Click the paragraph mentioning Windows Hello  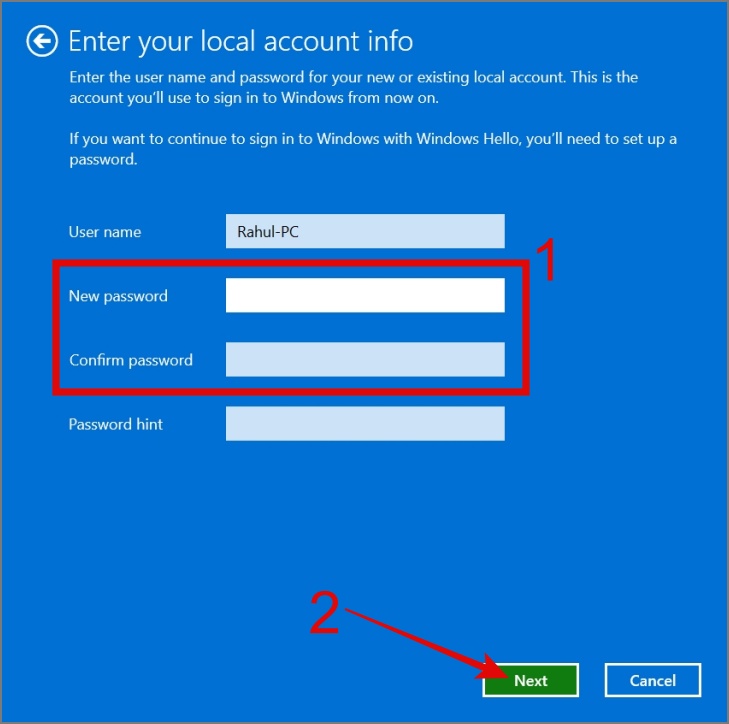pyautogui.click(x=373, y=149)
